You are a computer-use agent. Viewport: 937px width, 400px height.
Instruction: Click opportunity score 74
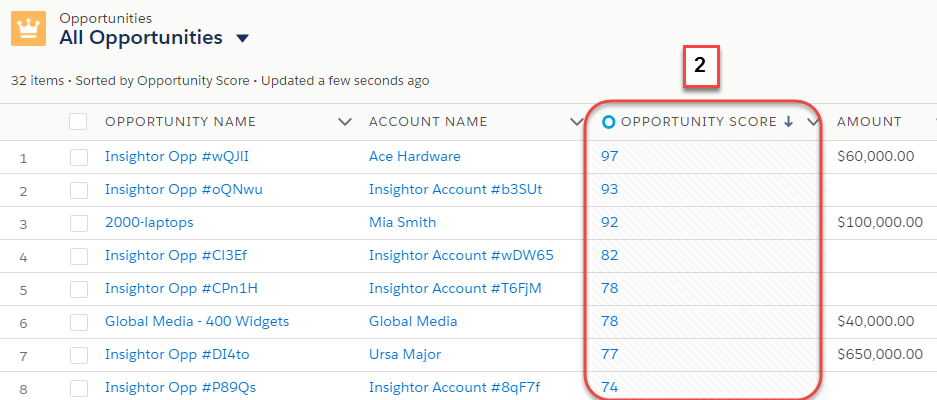tap(610, 387)
